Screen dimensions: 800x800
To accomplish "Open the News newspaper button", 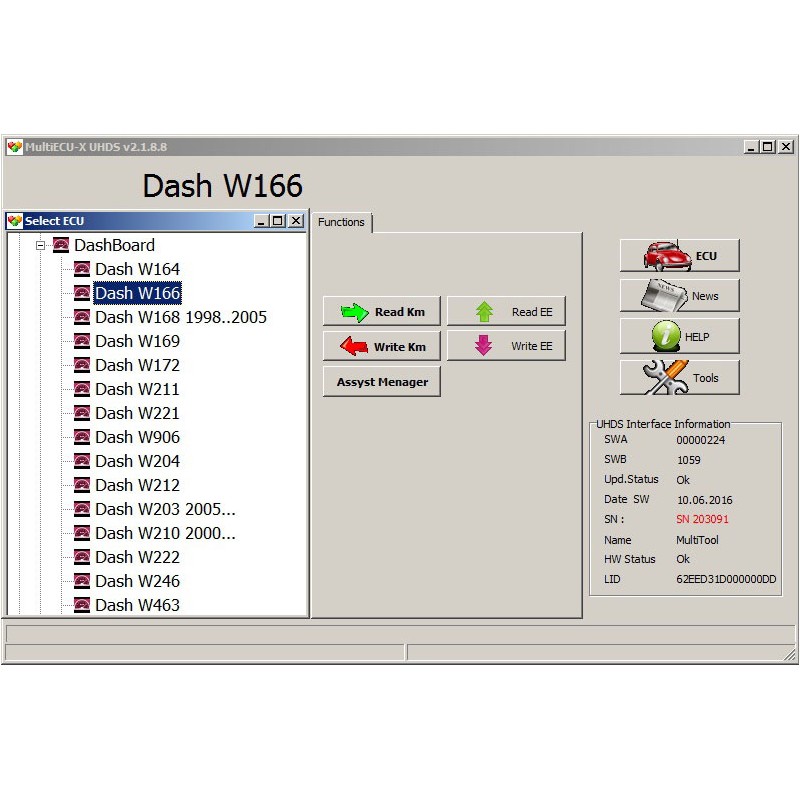I will click(x=679, y=296).
